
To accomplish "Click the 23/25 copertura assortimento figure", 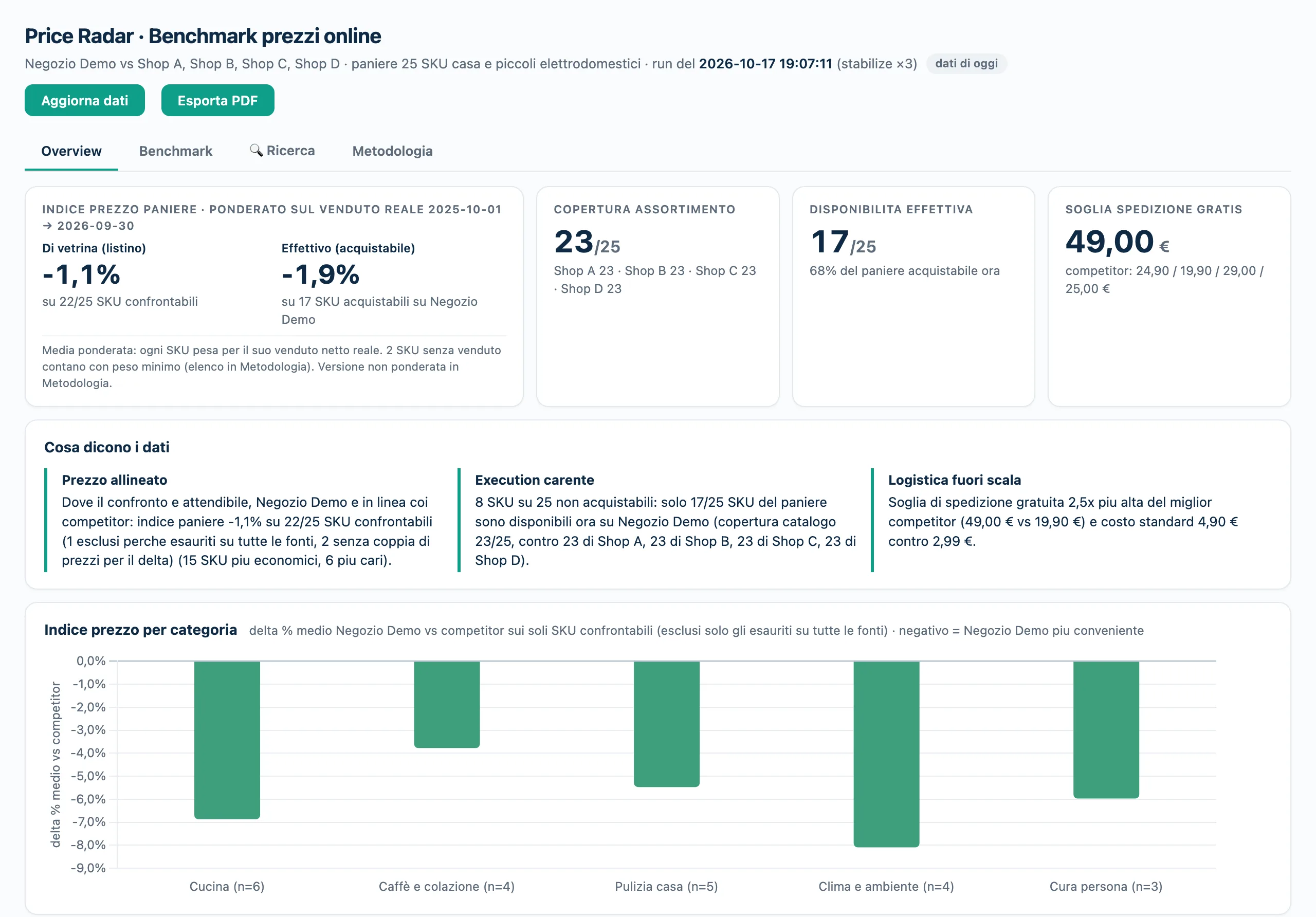I will [x=587, y=242].
